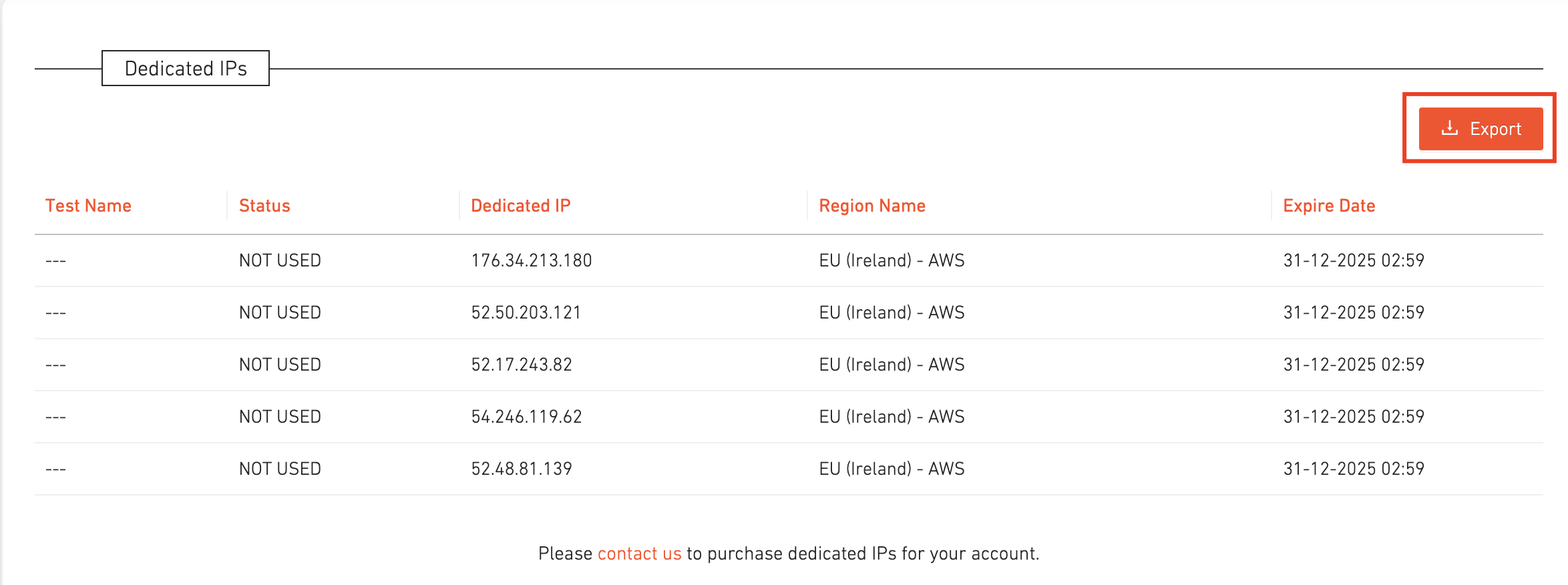Screen dimensions: 1568x585
Task: Click IP address 54.246.119.62
Action: [x=526, y=417]
